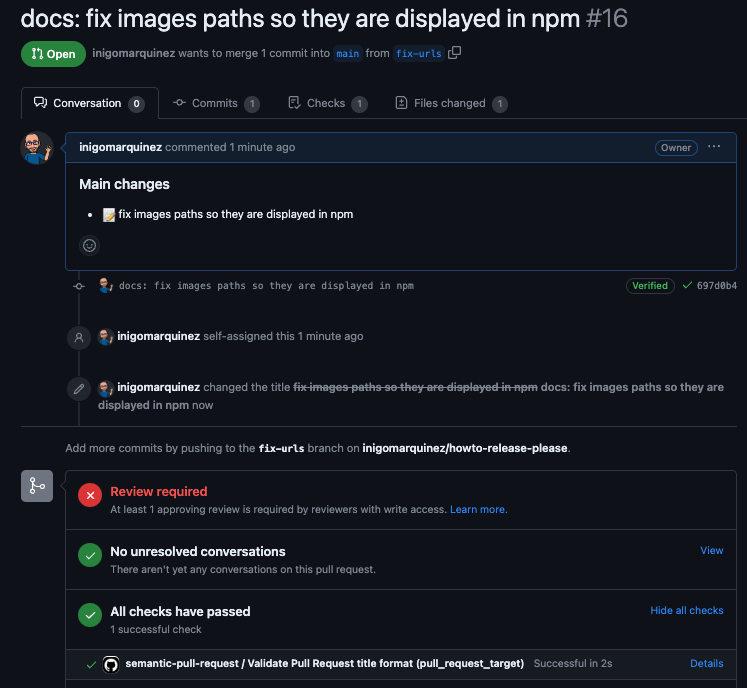Image resolution: width=747 pixels, height=688 pixels.
Task: Click 'No unresolved conversations' heading text
Action: (198, 551)
